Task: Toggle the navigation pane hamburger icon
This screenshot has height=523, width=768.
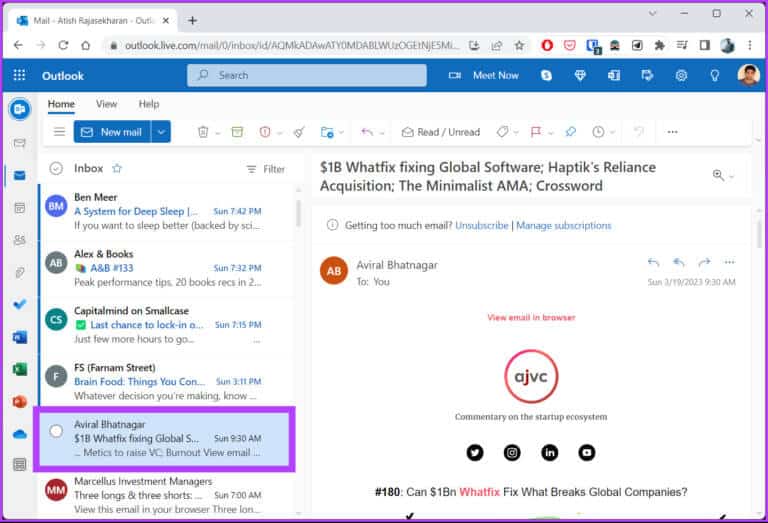Action: click(x=59, y=132)
